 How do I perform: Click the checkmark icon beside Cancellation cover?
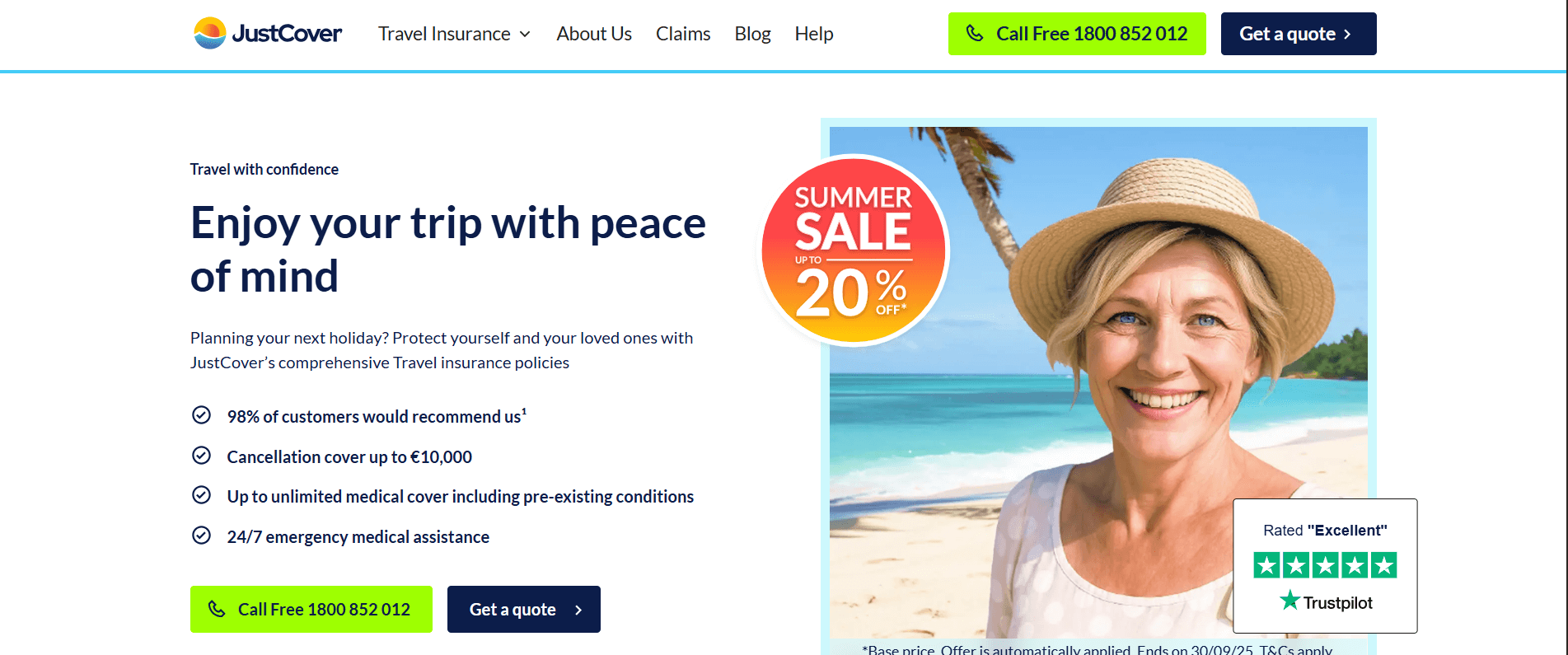pos(201,455)
